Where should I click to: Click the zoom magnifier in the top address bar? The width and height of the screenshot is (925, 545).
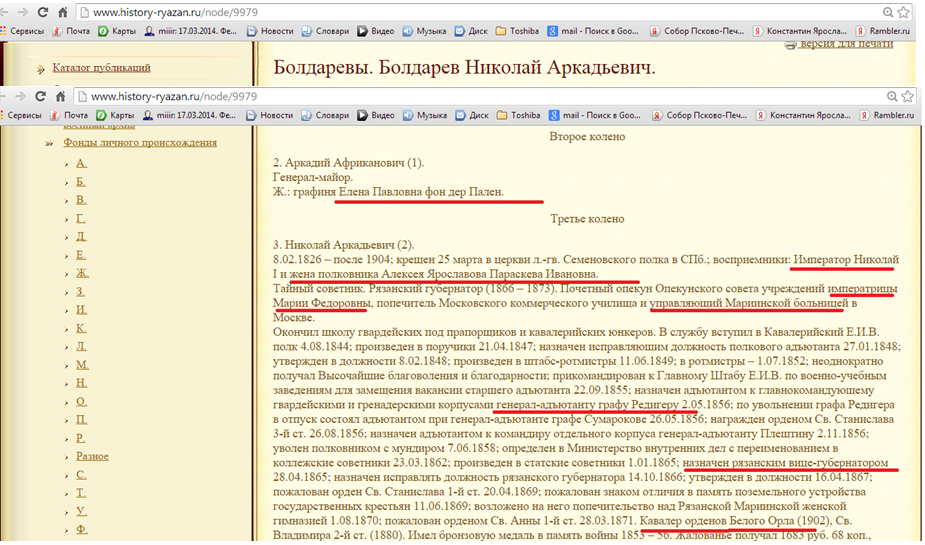pos(887,12)
